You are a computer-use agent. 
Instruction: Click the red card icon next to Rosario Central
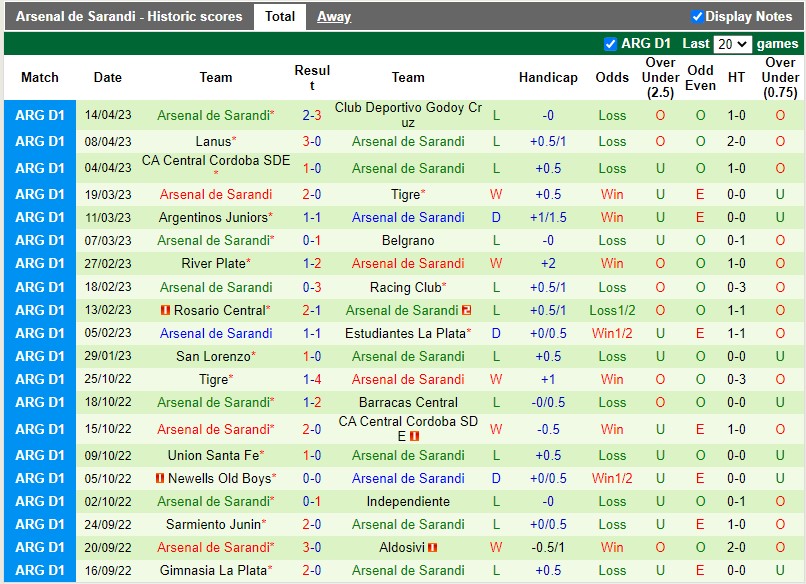(166, 310)
